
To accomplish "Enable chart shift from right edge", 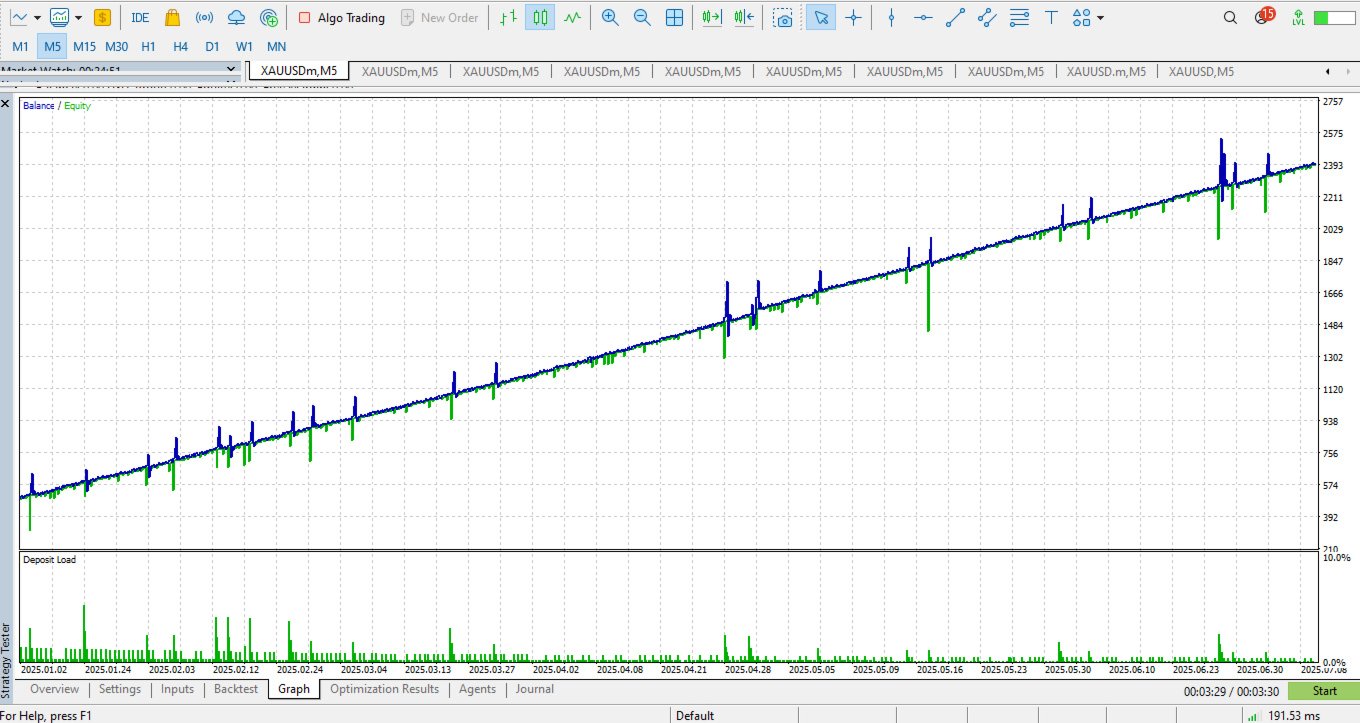I will pyautogui.click(x=744, y=17).
